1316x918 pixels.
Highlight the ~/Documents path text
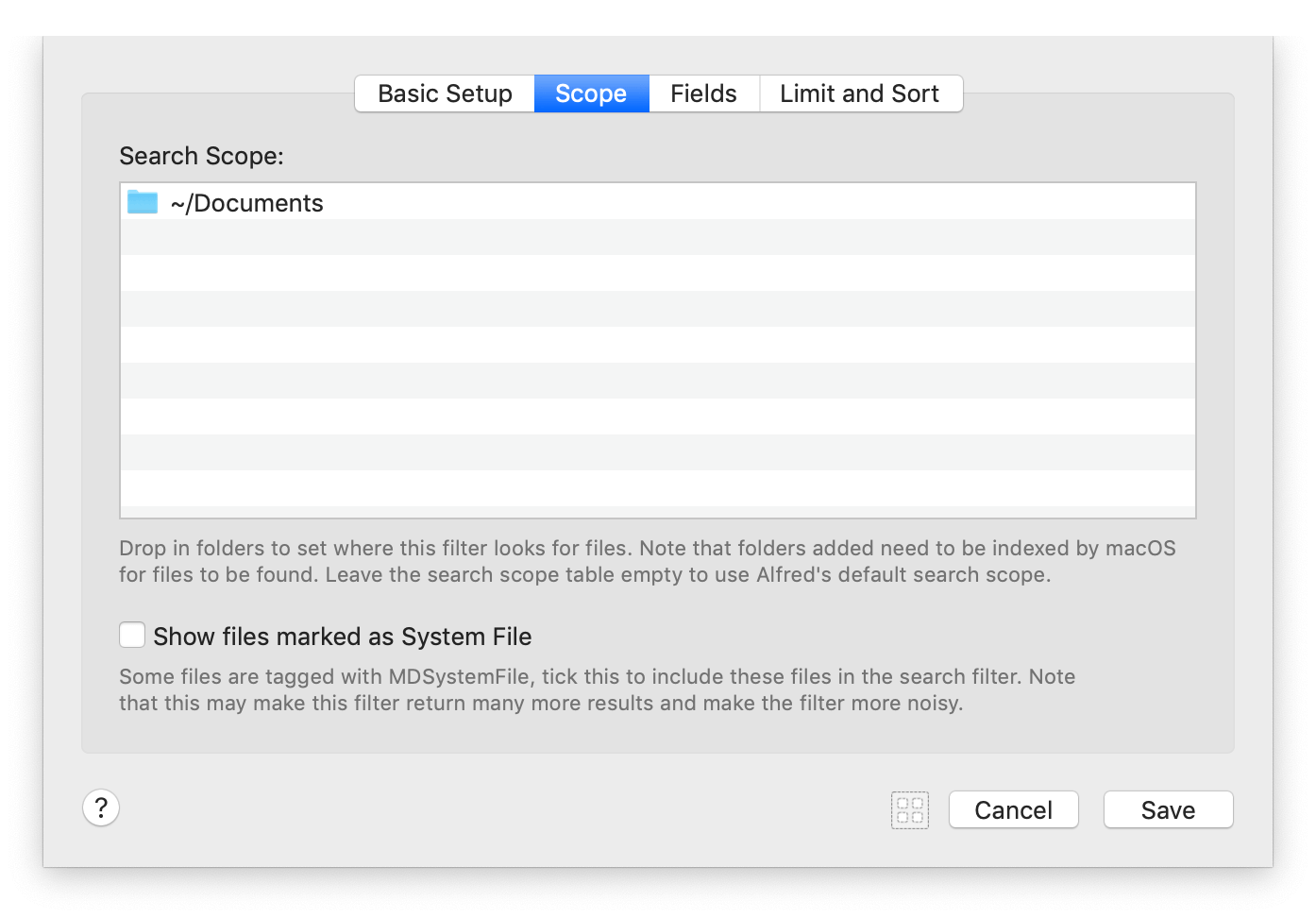[245, 202]
